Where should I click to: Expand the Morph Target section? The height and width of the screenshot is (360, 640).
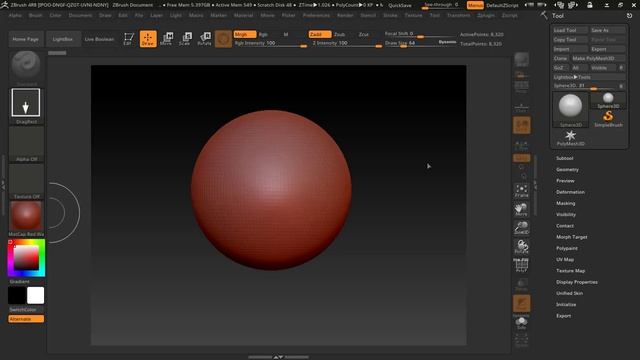pos(572,237)
